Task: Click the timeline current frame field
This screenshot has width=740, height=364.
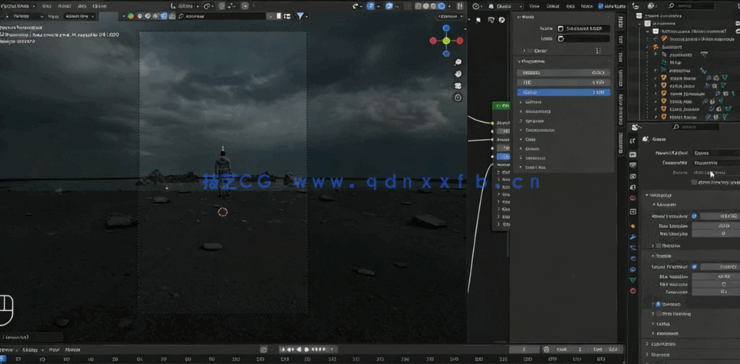Action: (x=524, y=349)
